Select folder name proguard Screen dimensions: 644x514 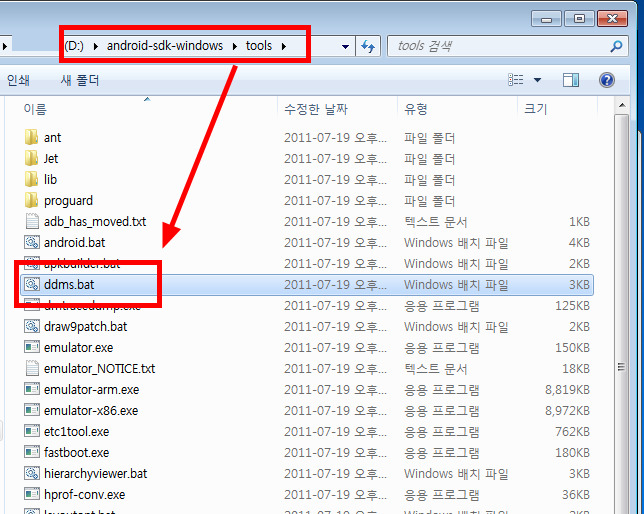point(68,201)
